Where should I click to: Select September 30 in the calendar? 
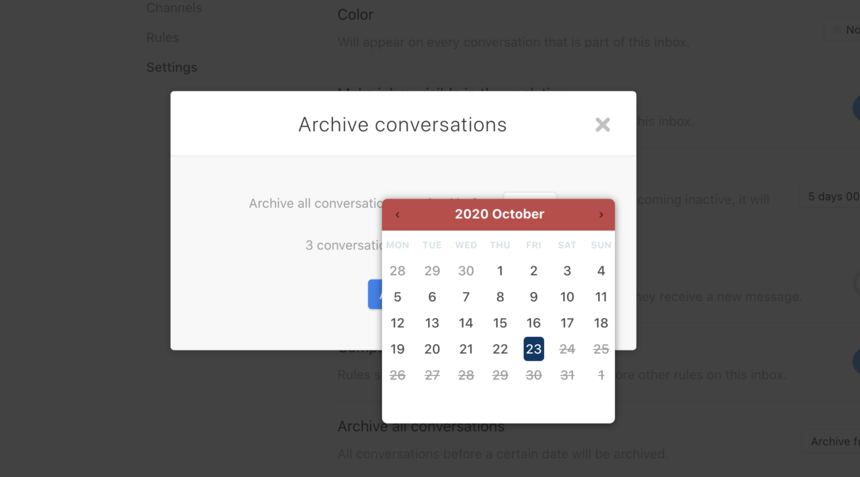(x=466, y=271)
